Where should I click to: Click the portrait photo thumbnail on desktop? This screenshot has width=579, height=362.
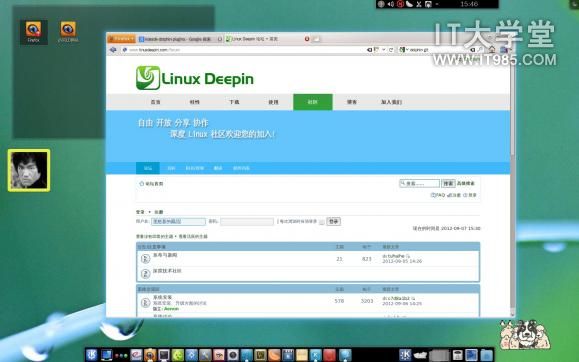pos(29,170)
